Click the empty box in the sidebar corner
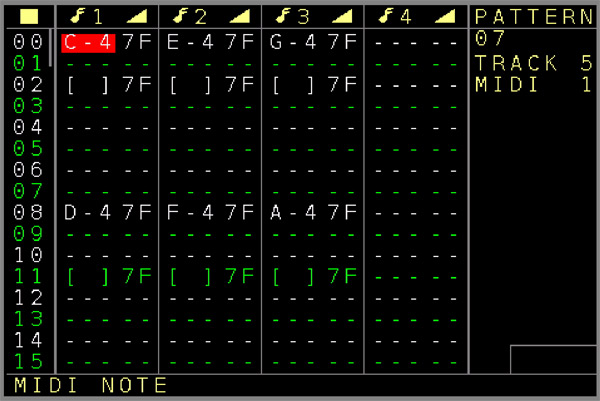This screenshot has width=600, height=401. pos(553,359)
